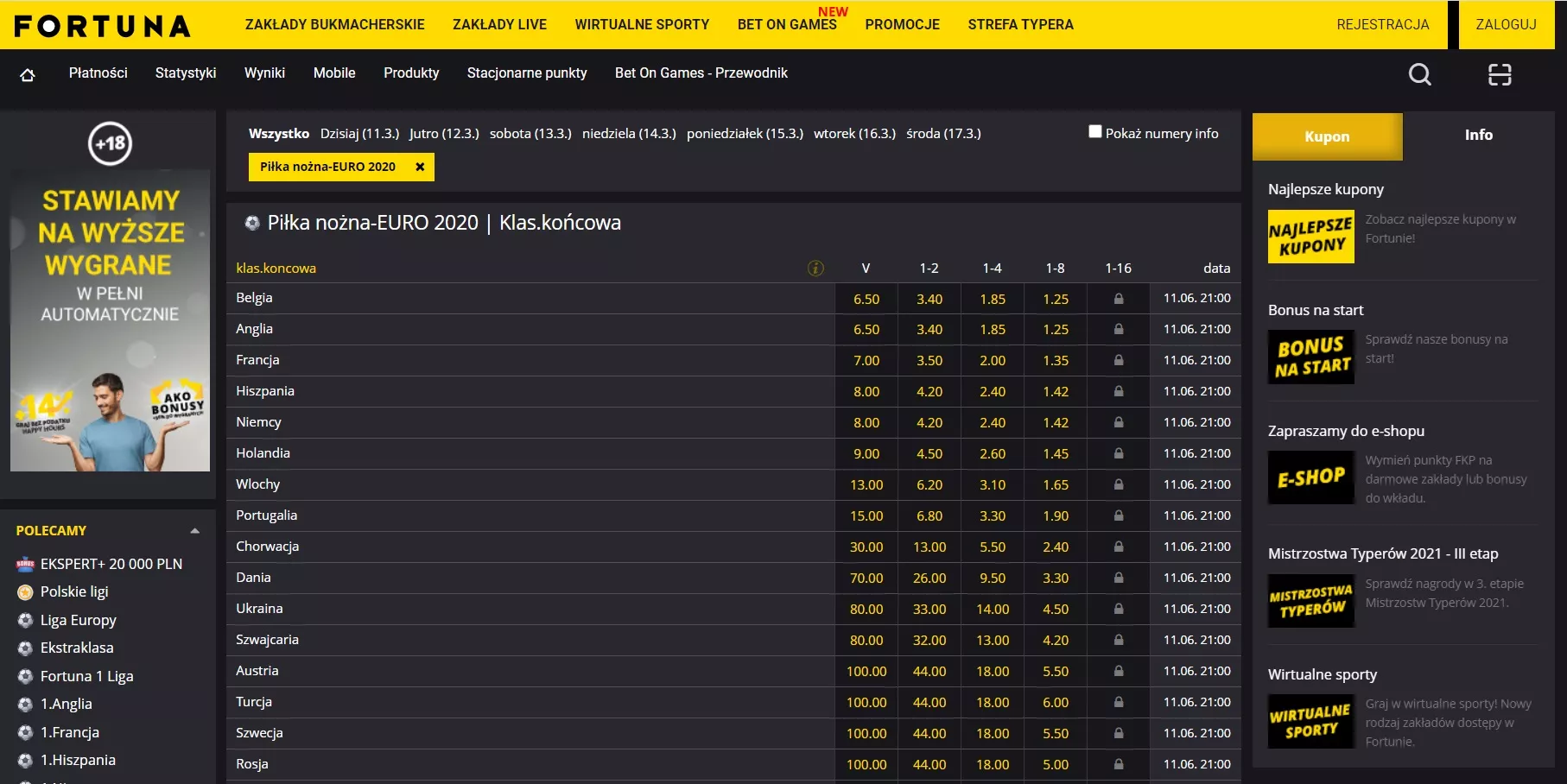Select Hiszpania 1-8 odds 1.42

(x=1056, y=392)
